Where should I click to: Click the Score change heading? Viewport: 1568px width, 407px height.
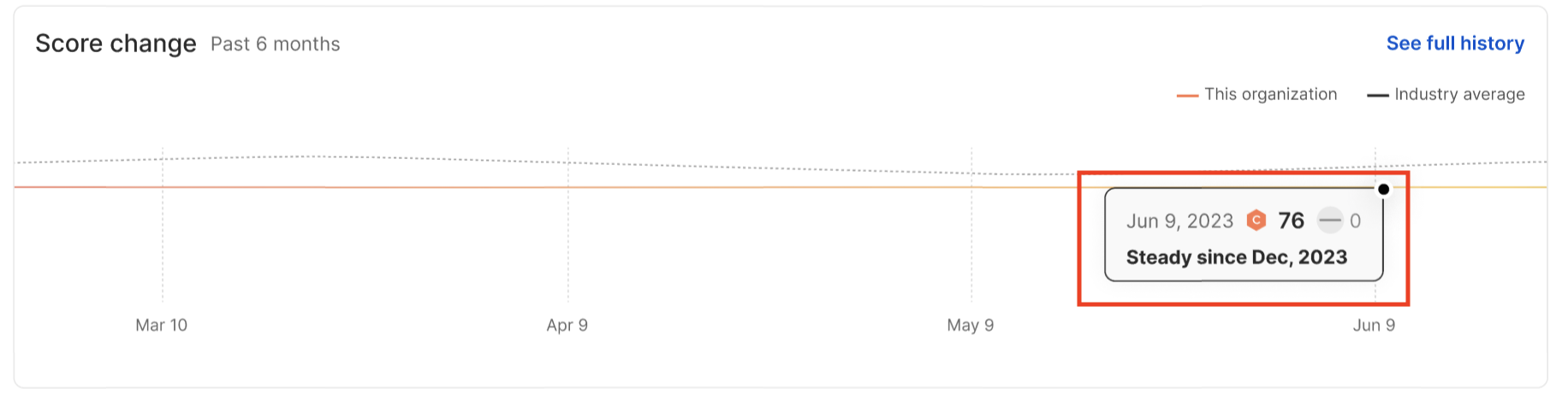[x=116, y=44]
